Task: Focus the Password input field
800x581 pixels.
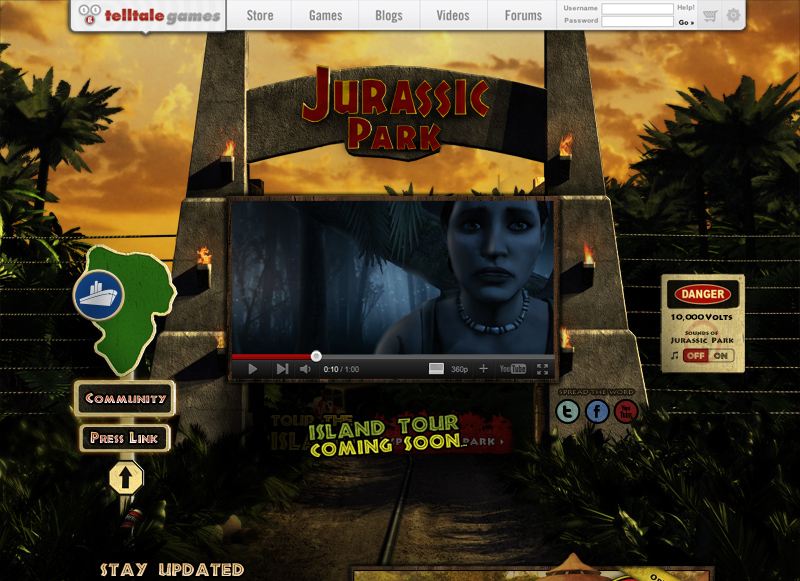Action: (x=637, y=21)
